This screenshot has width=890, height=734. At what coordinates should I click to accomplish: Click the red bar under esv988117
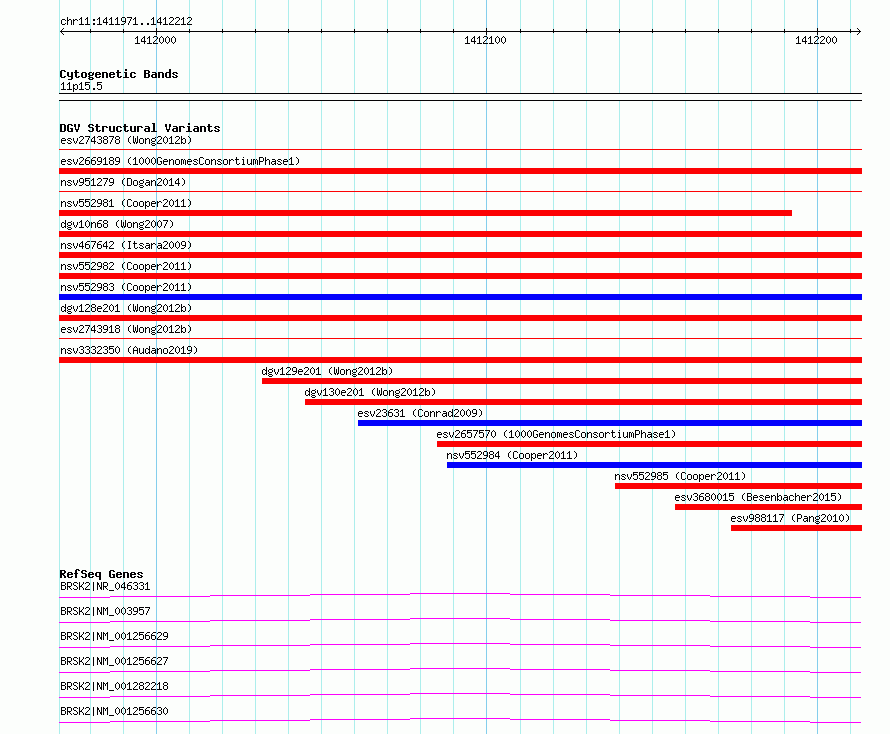click(796, 528)
